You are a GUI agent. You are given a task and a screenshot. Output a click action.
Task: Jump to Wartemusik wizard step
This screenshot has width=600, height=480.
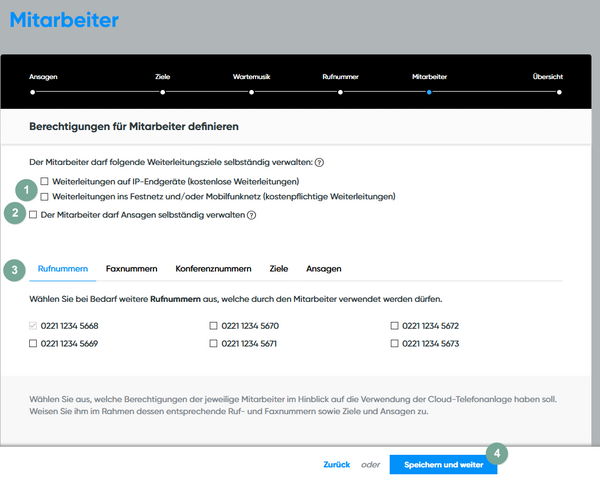pyautogui.click(x=251, y=91)
